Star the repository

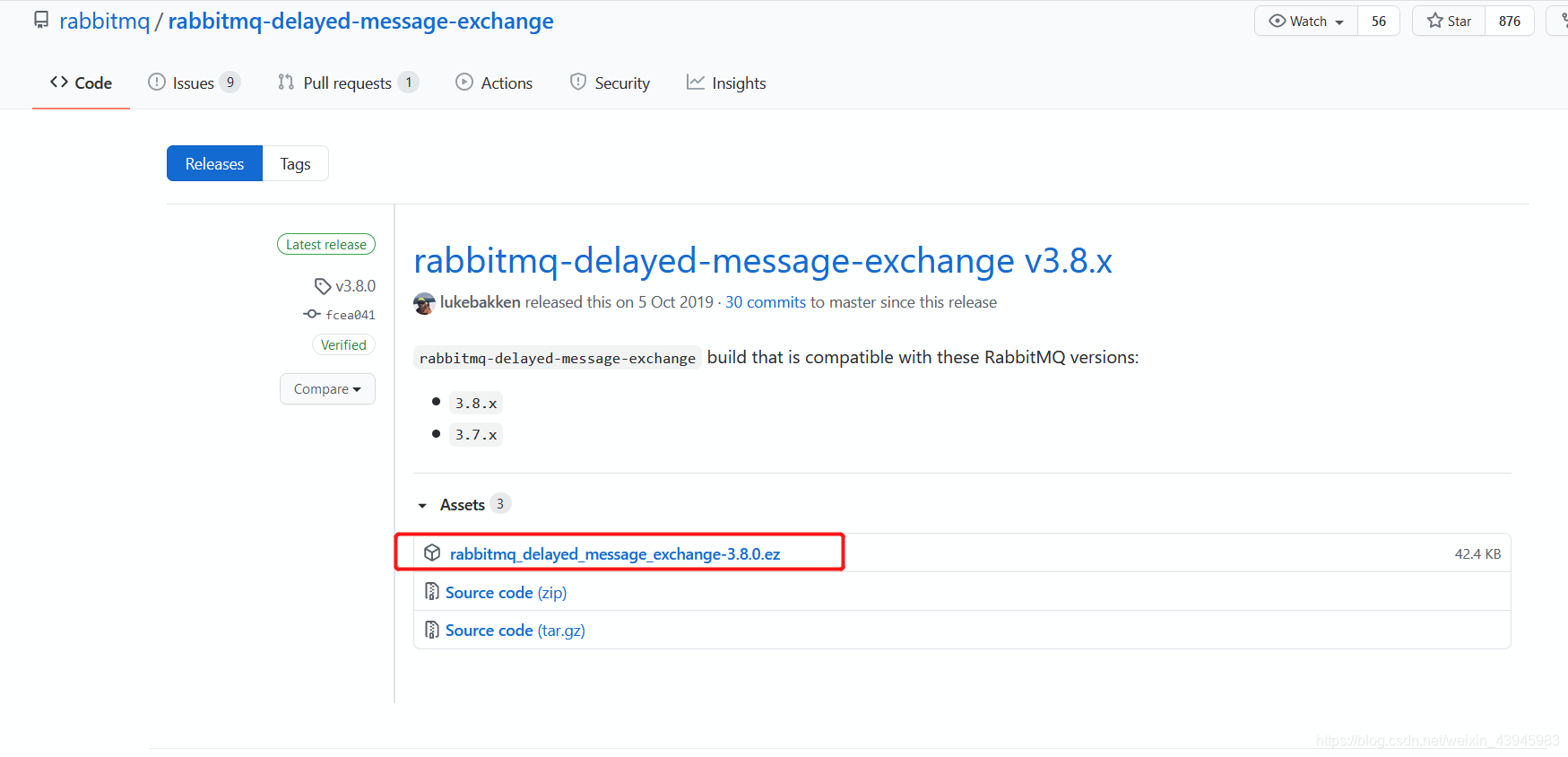click(1449, 21)
